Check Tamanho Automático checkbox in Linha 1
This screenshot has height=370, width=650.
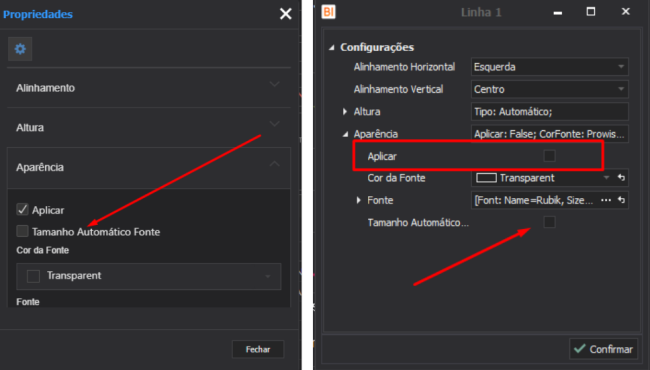click(549, 222)
